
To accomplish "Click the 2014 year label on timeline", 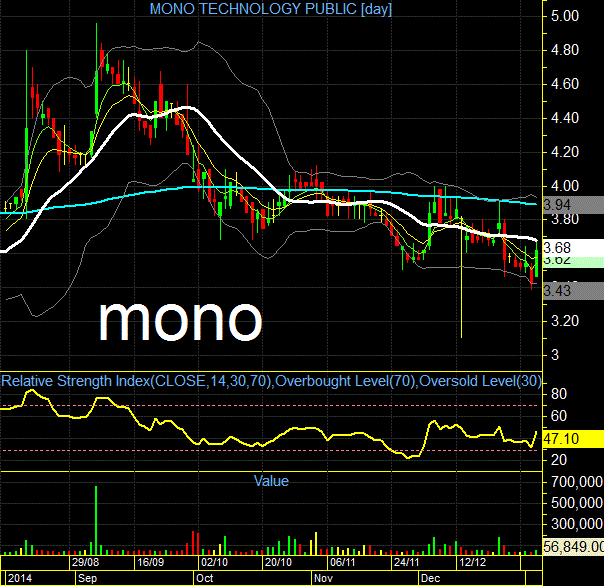I will 20,578.
